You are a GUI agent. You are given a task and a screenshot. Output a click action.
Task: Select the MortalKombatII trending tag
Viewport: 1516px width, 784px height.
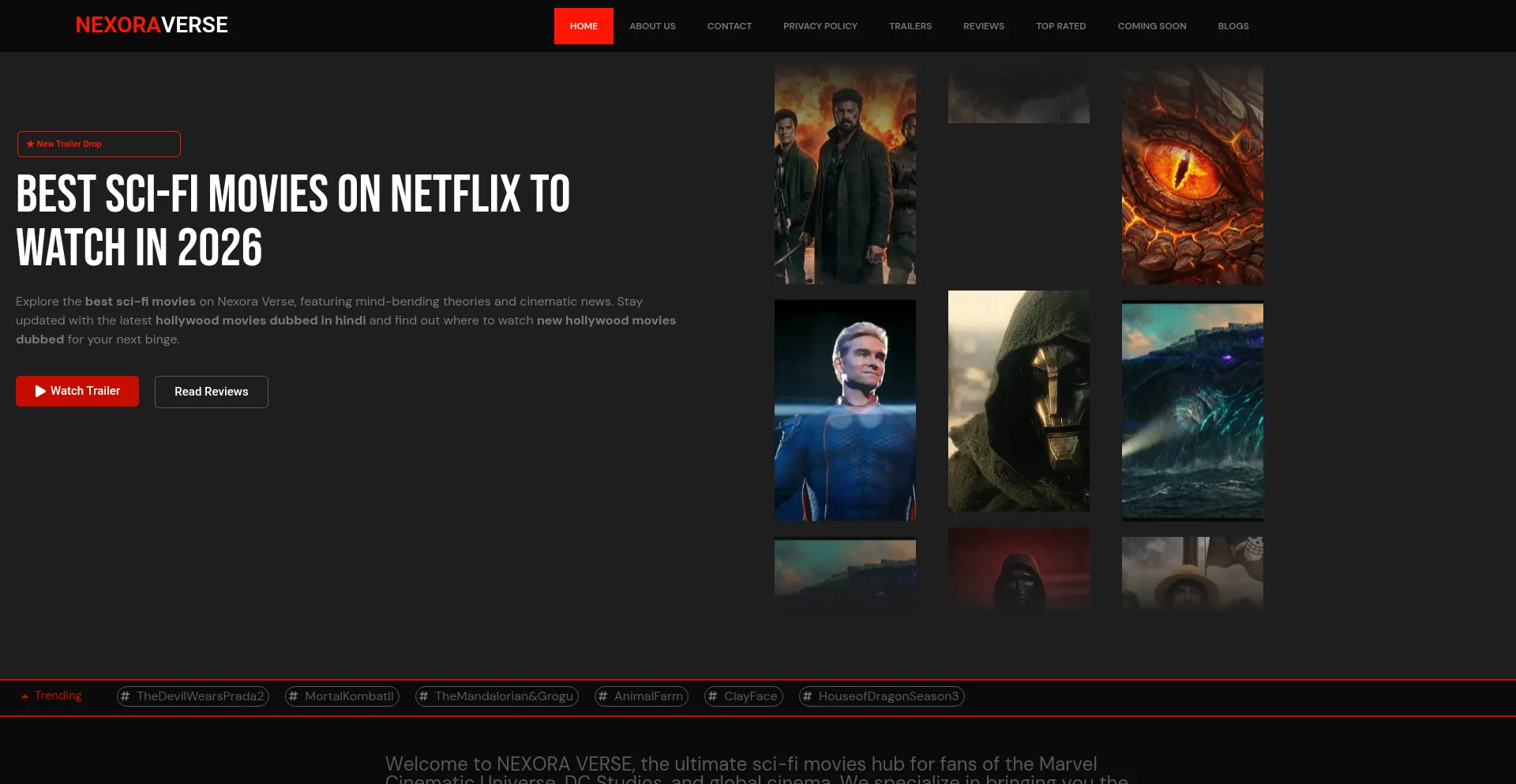342,696
